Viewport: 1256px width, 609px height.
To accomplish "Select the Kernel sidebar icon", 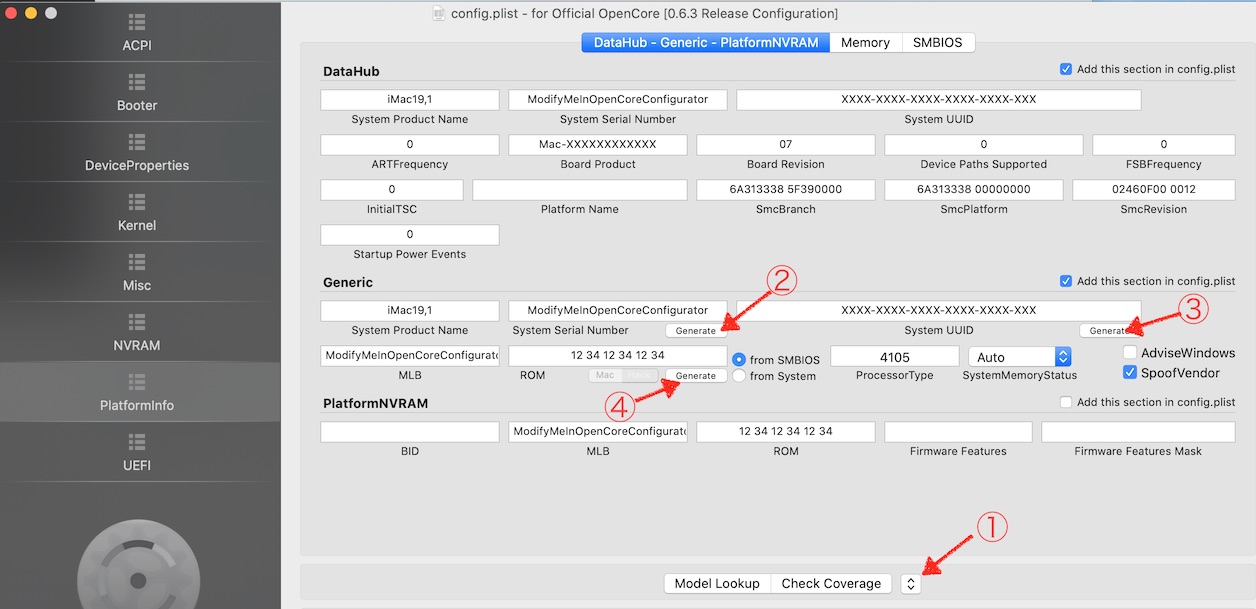I will 137,201.
